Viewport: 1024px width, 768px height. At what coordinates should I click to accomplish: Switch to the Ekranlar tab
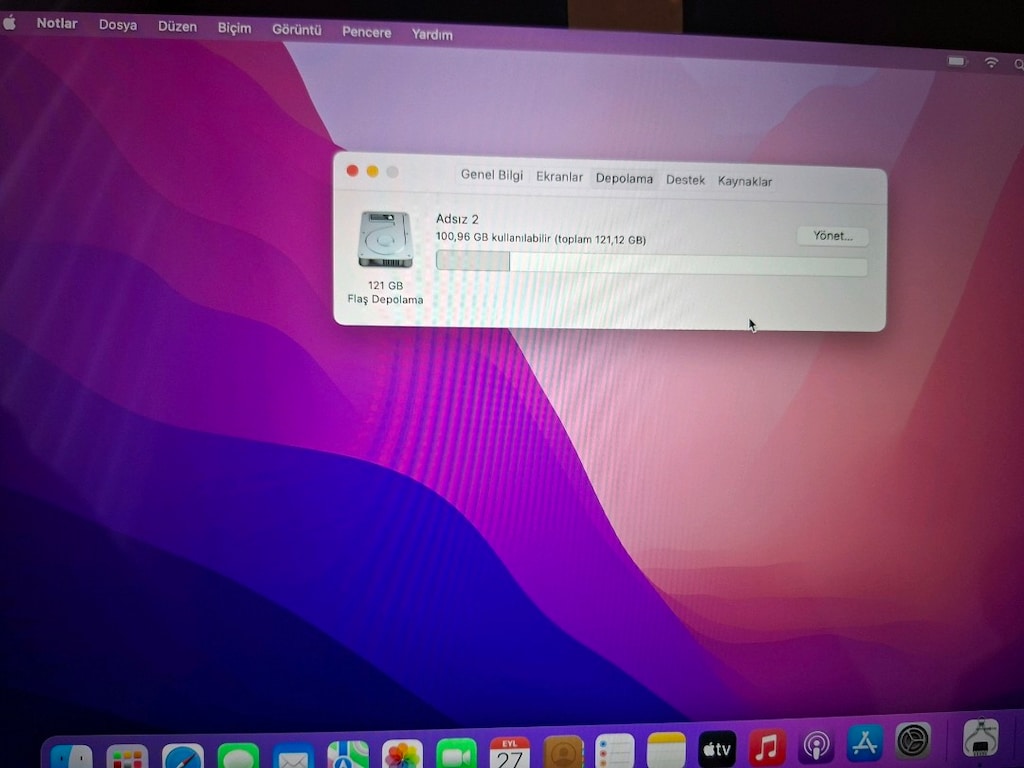point(559,176)
